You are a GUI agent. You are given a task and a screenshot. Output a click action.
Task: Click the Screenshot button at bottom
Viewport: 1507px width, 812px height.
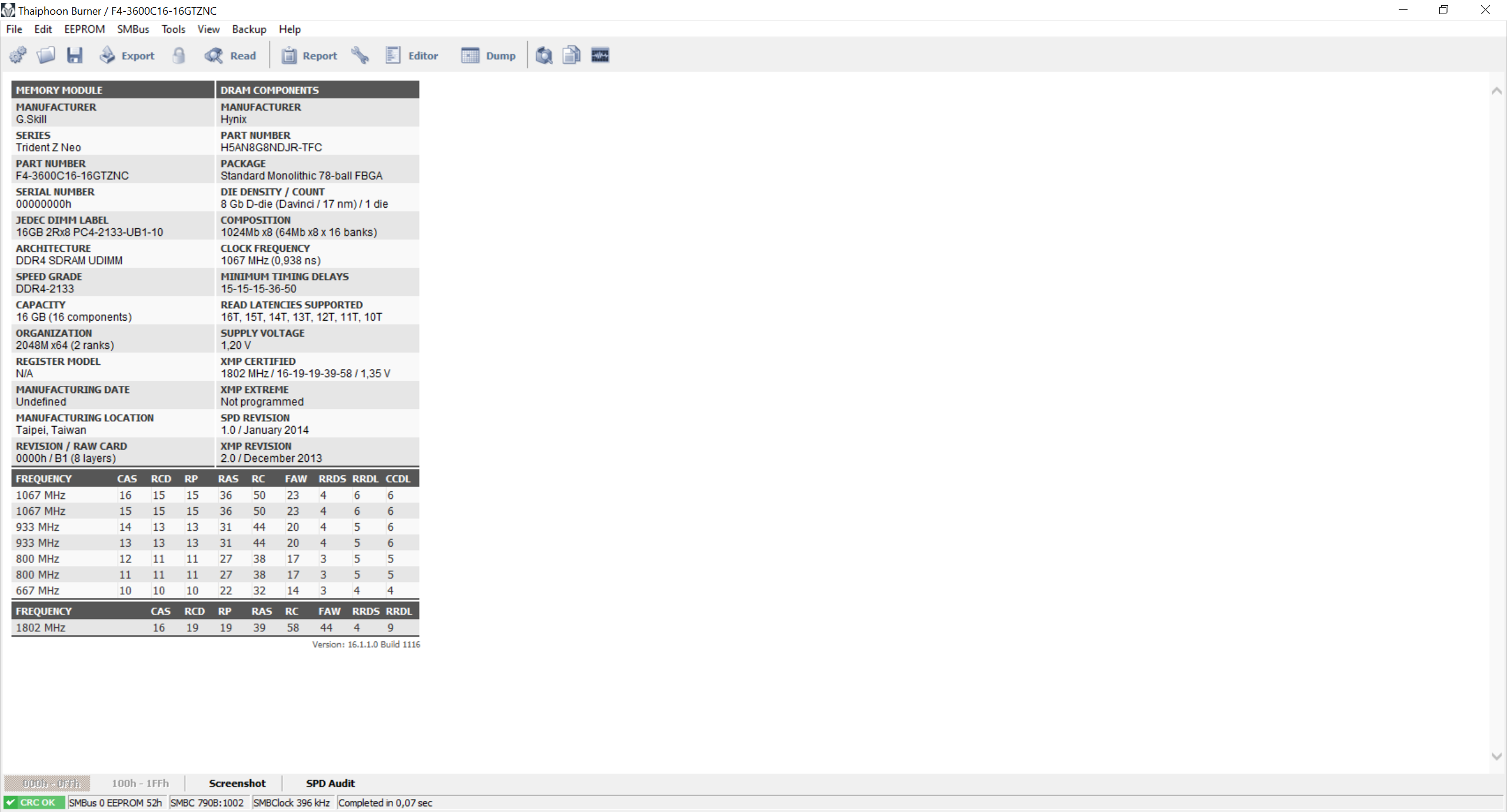237,783
